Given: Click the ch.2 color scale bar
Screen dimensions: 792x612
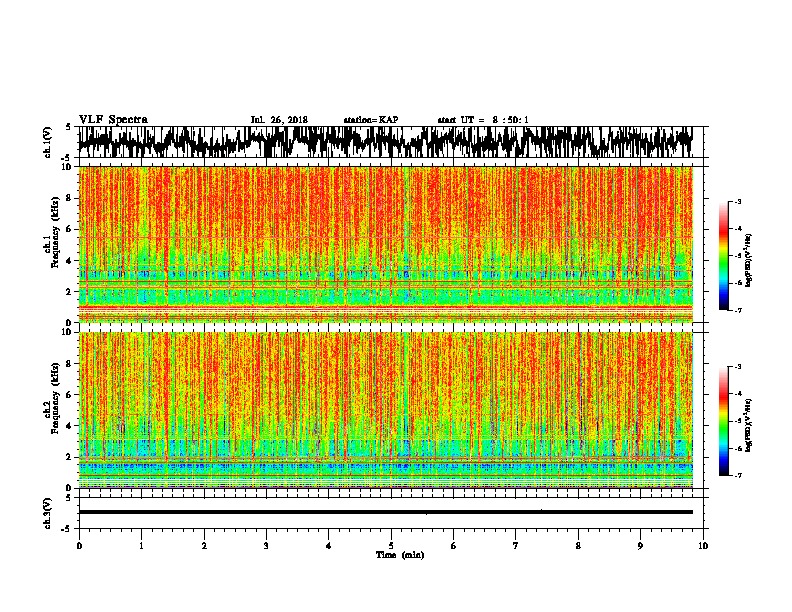Looking at the screenshot, I should pos(723,421).
